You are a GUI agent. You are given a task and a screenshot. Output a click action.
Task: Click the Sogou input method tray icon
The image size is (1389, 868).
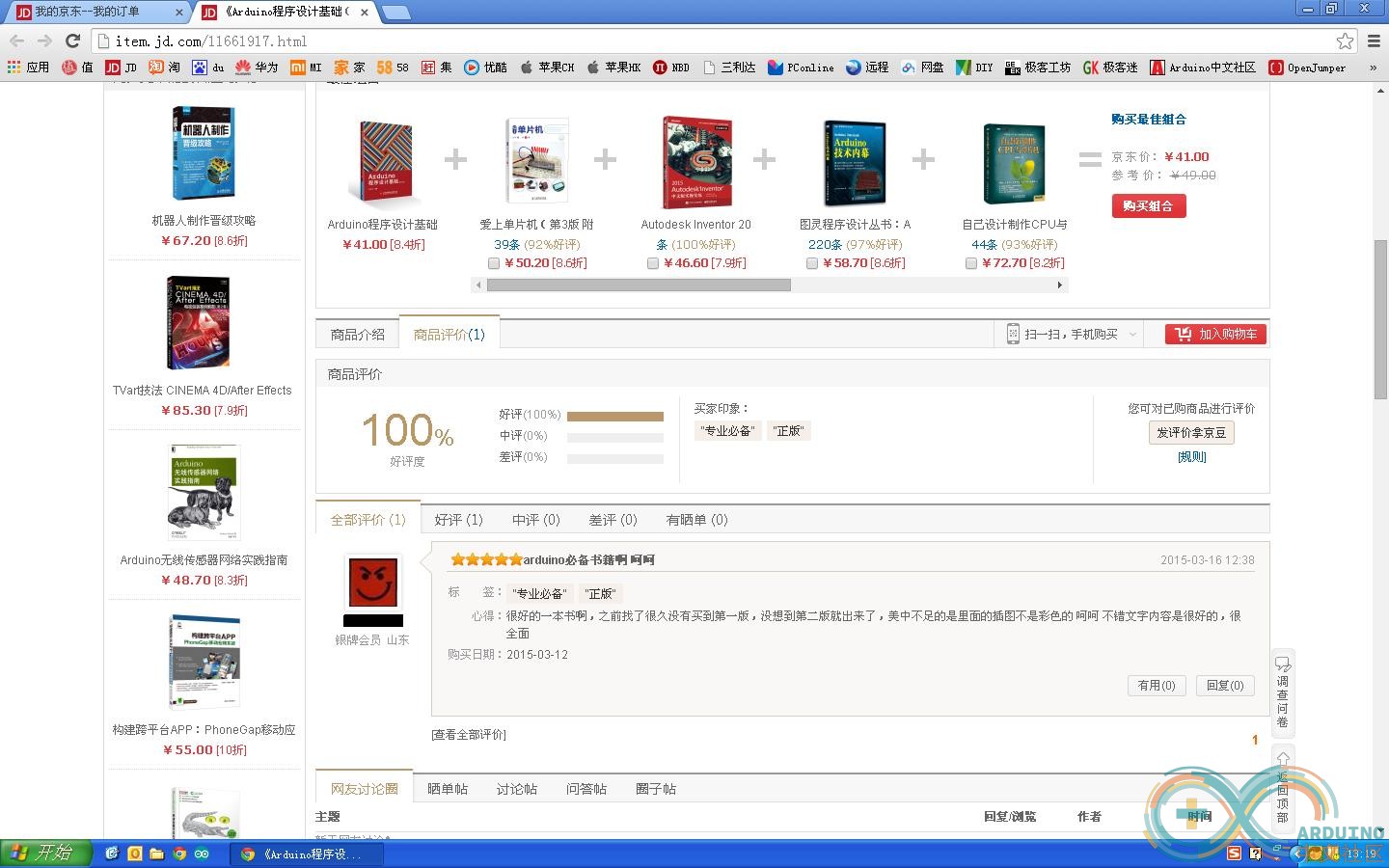click(1234, 854)
